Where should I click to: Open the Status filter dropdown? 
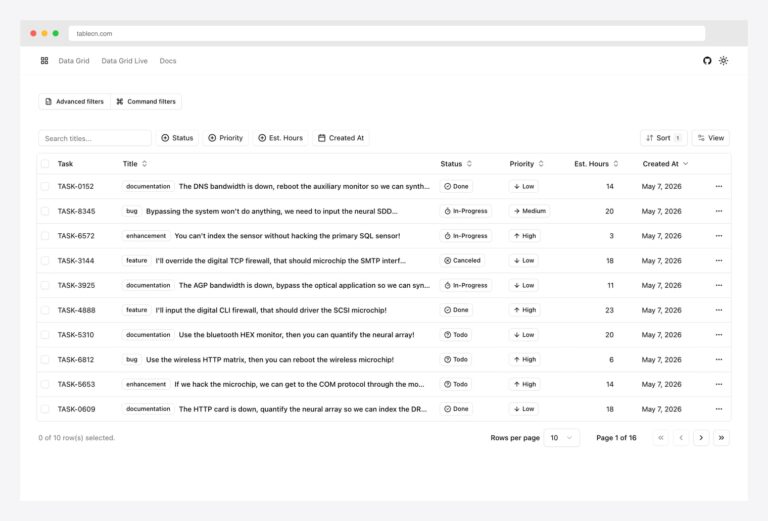point(177,138)
